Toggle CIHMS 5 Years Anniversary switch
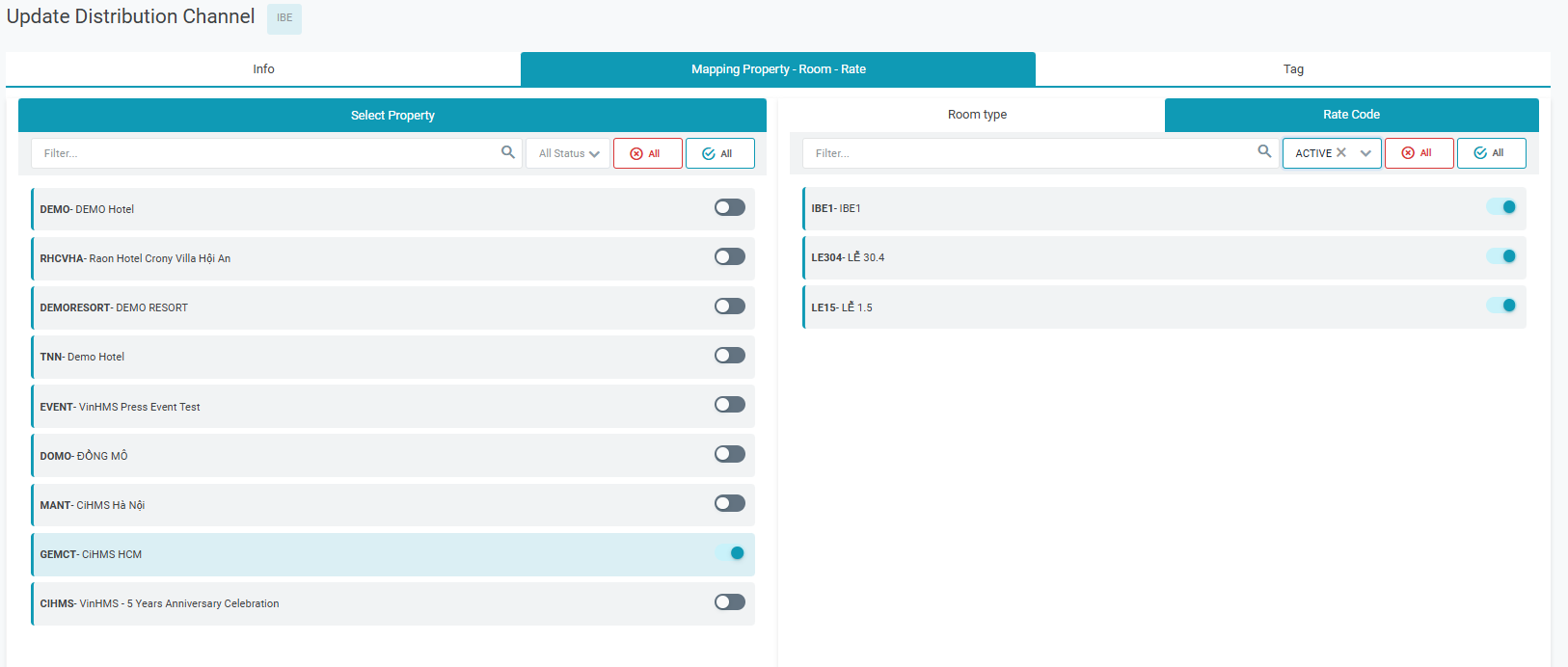 click(730, 601)
